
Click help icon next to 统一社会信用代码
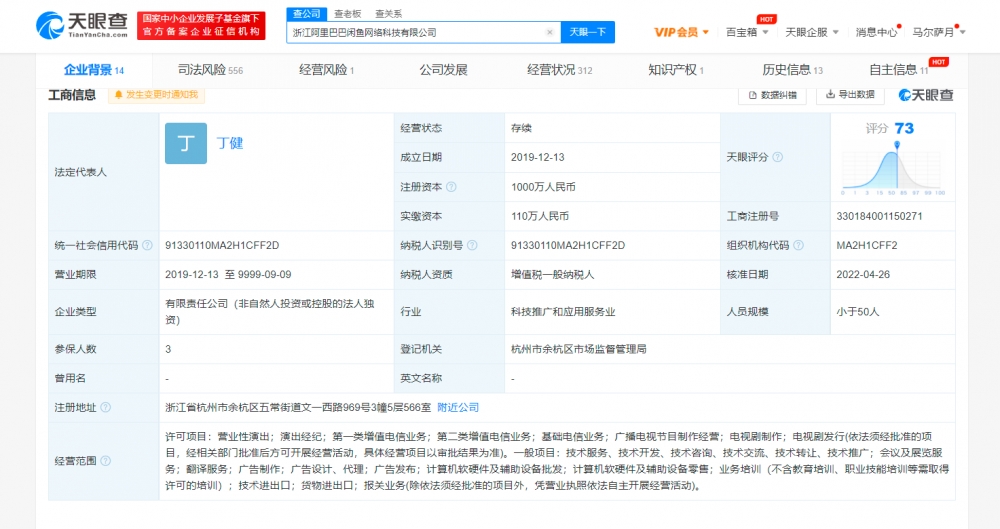(147, 245)
